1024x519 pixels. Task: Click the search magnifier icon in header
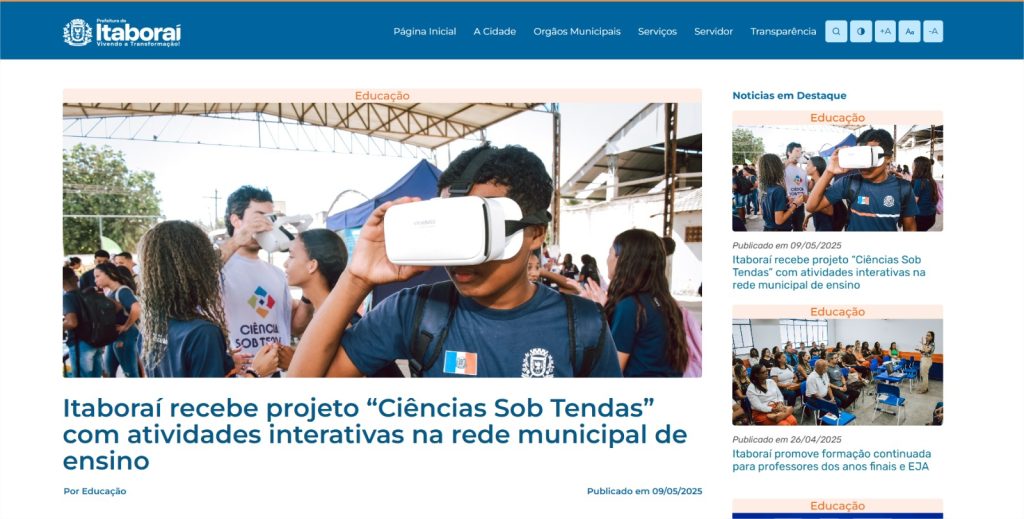click(x=836, y=31)
